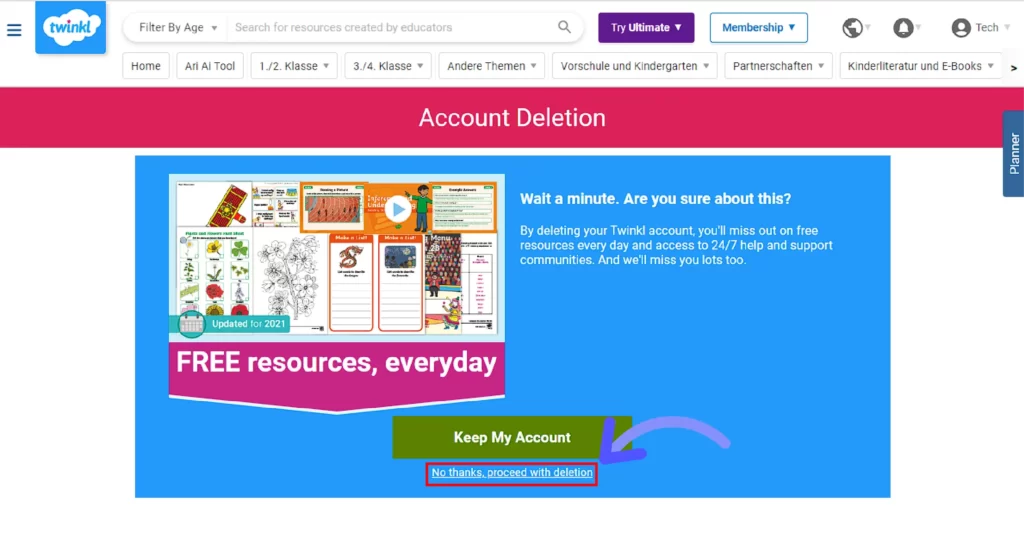
Task: Open the Filter By Age dropdown
Action: click(x=178, y=27)
